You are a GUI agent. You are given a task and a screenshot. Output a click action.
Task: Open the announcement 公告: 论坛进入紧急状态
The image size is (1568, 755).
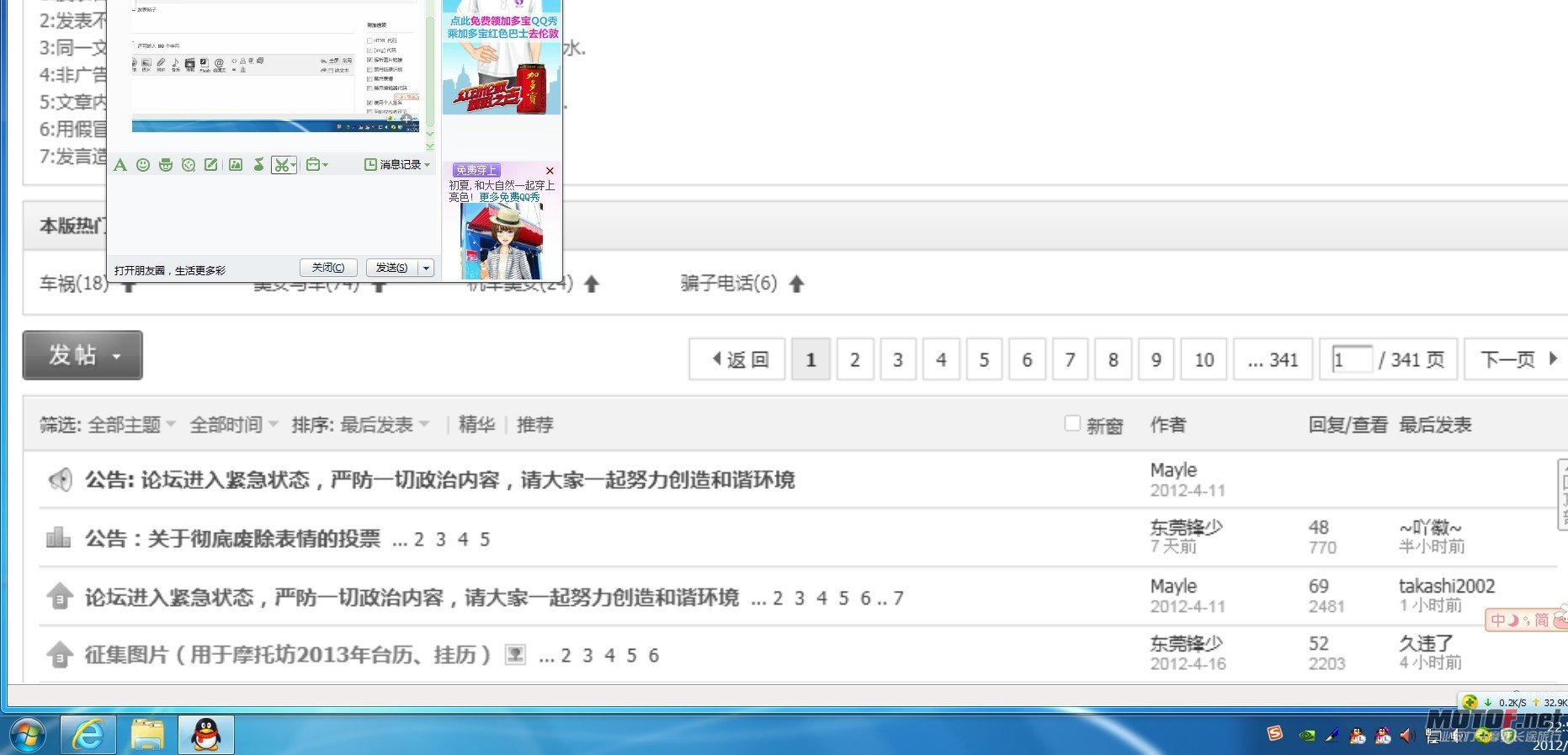click(x=439, y=480)
